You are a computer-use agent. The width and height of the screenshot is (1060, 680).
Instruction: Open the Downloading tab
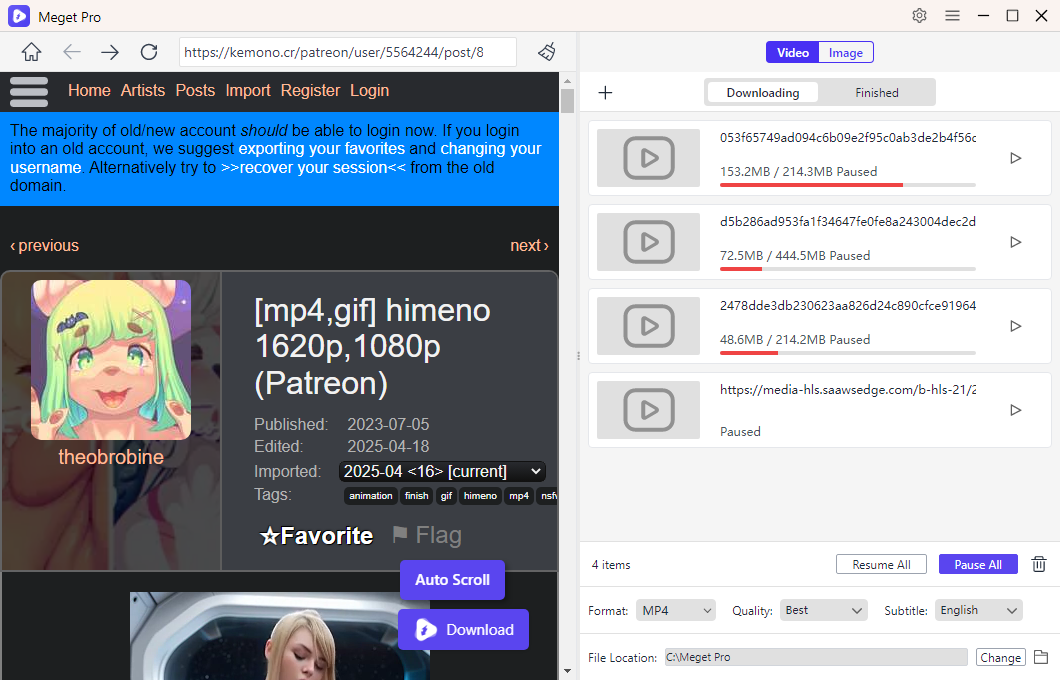763,93
